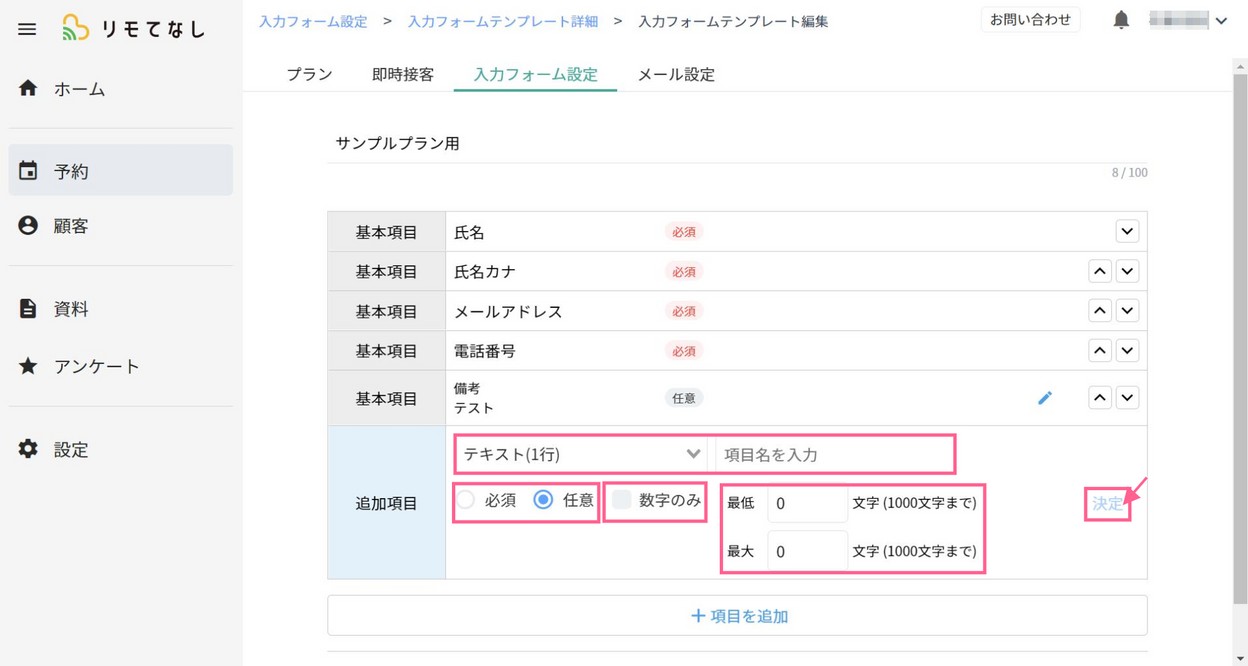The height and width of the screenshot is (666, 1248).
Task: Switch to the メール設定 tab
Action: pos(676,74)
